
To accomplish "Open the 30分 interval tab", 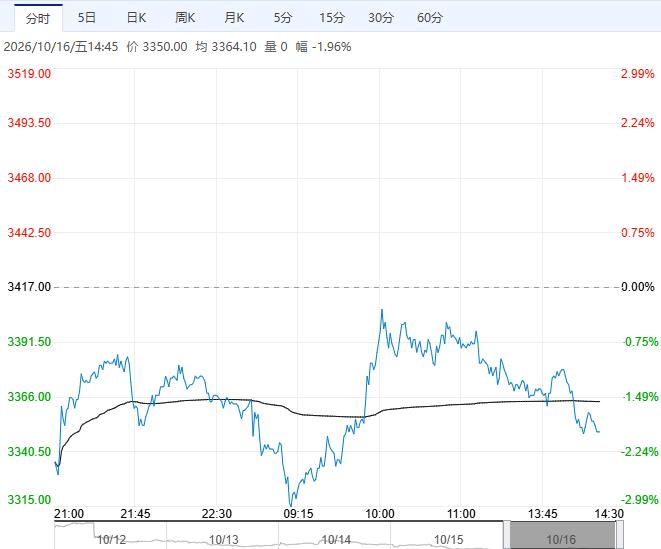I will click(x=381, y=18).
